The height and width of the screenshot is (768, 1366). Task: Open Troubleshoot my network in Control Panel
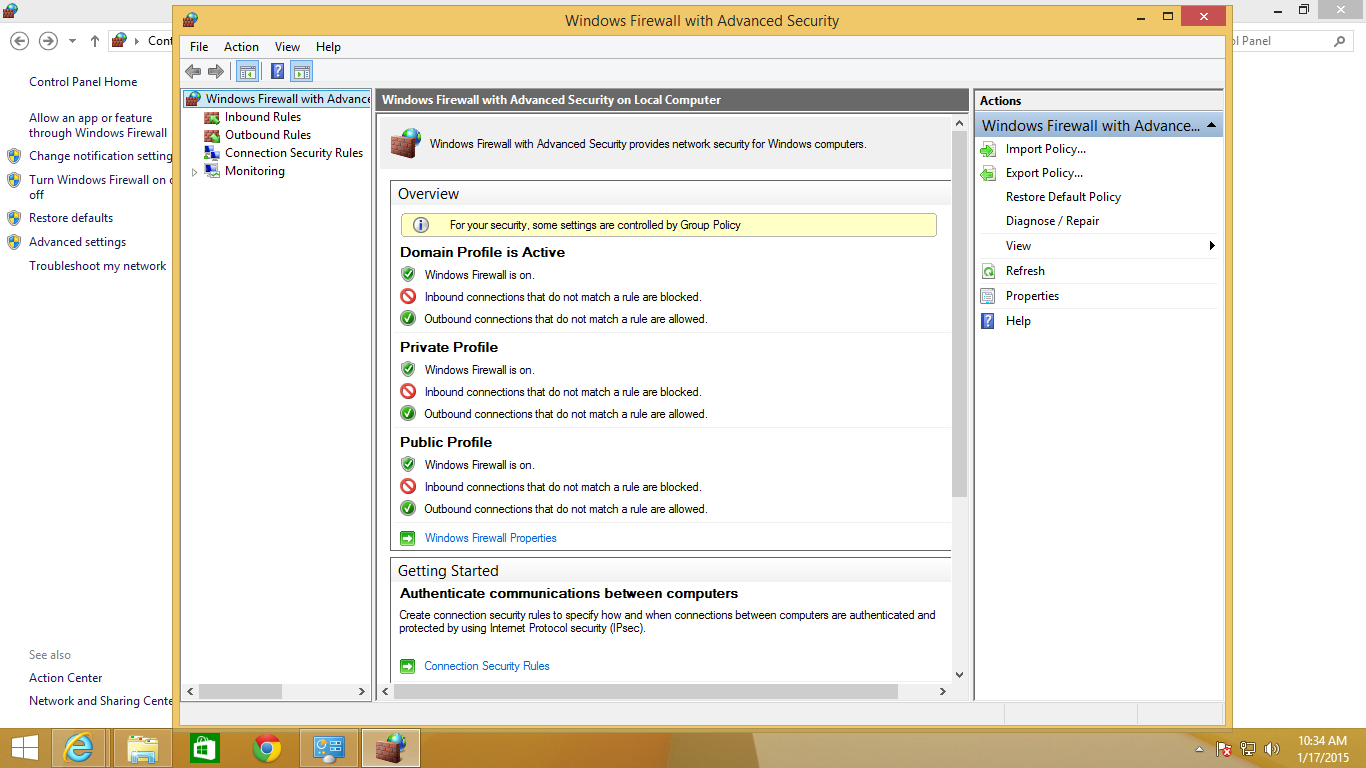[98, 266]
